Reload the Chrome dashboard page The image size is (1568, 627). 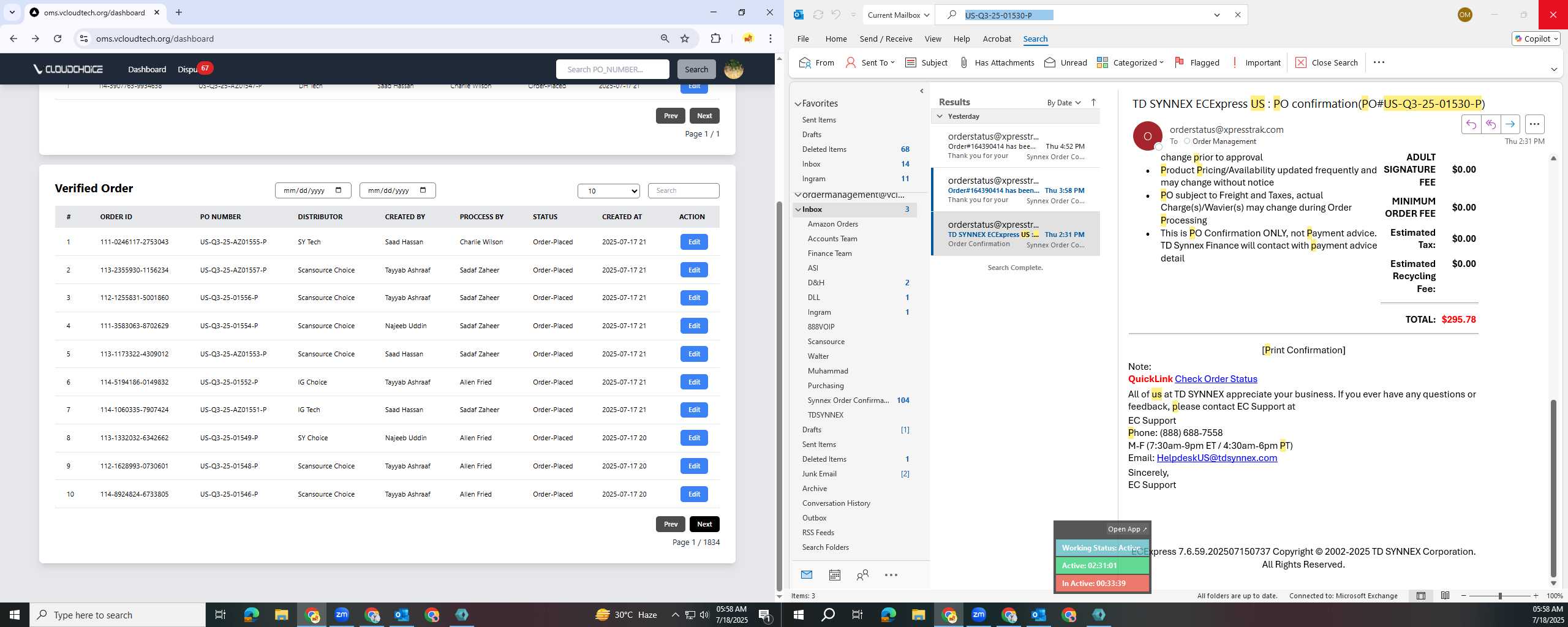58,39
